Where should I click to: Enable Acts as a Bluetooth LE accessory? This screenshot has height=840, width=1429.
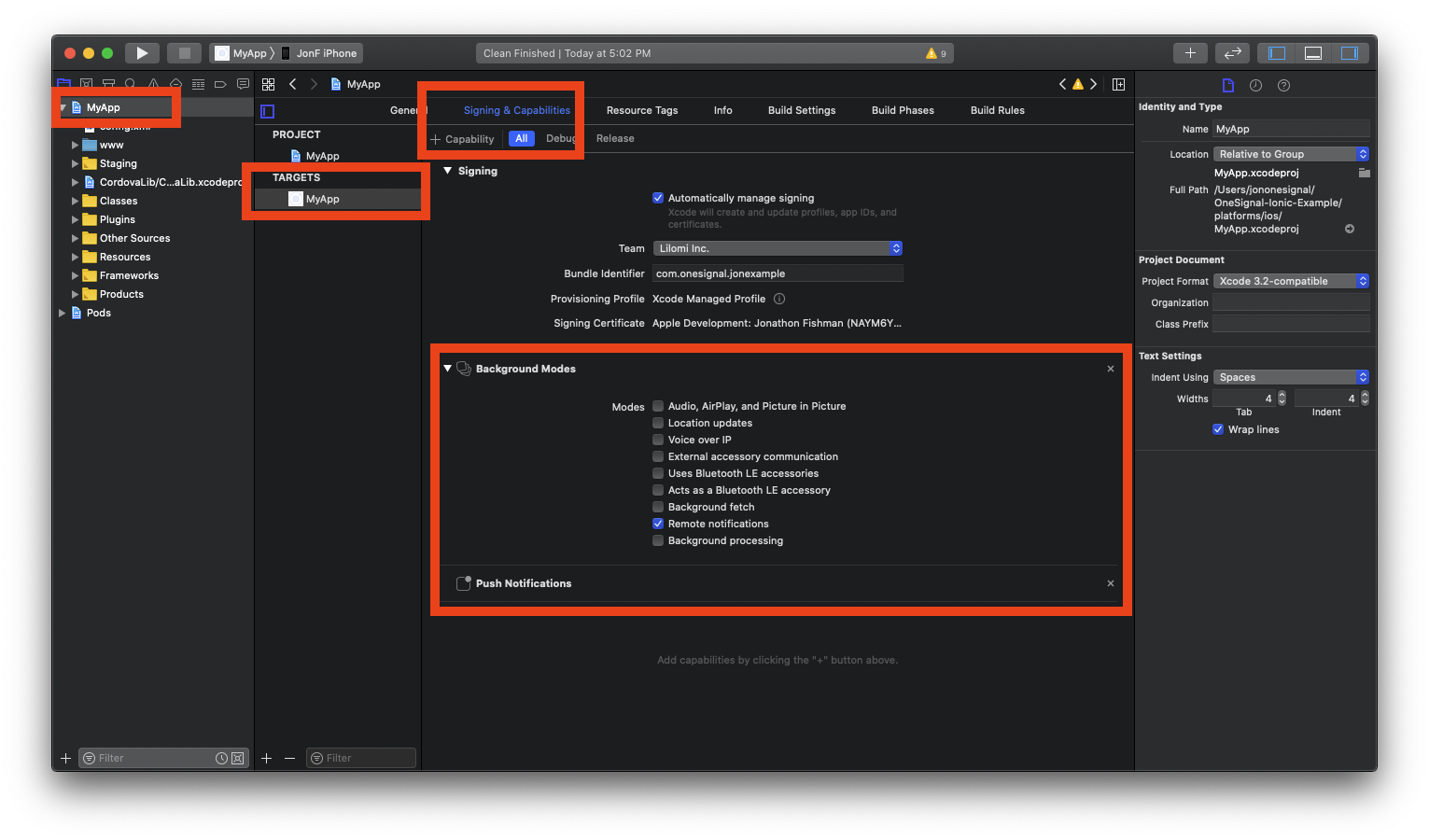pyautogui.click(x=658, y=490)
